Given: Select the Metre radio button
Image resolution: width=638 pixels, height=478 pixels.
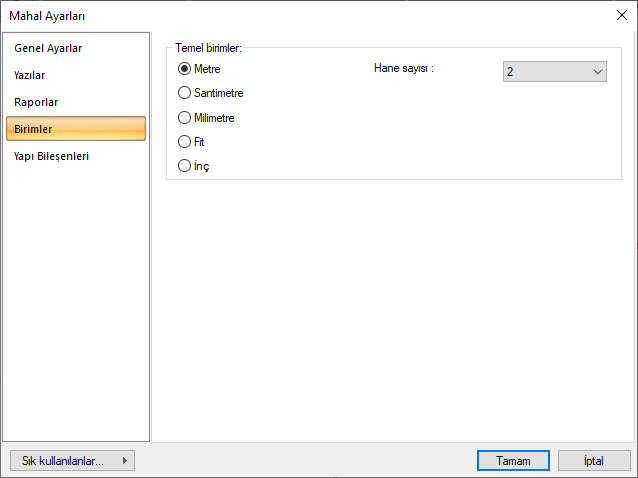Looking at the screenshot, I should 184,69.
